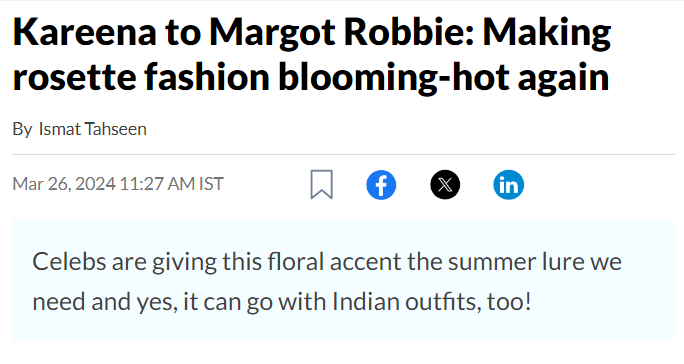Share the article on LinkedIn
The height and width of the screenshot is (364, 684).
click(x=508, y=185)
